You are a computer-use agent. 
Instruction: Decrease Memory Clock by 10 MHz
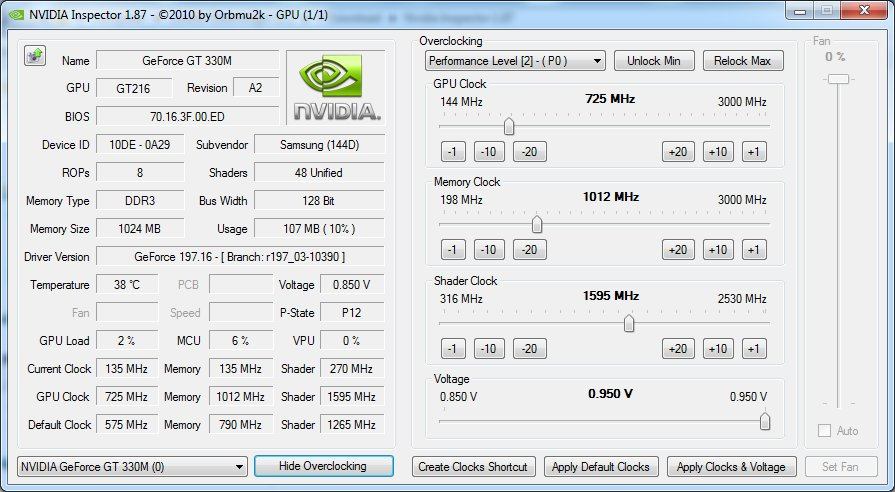click(489, 250)
